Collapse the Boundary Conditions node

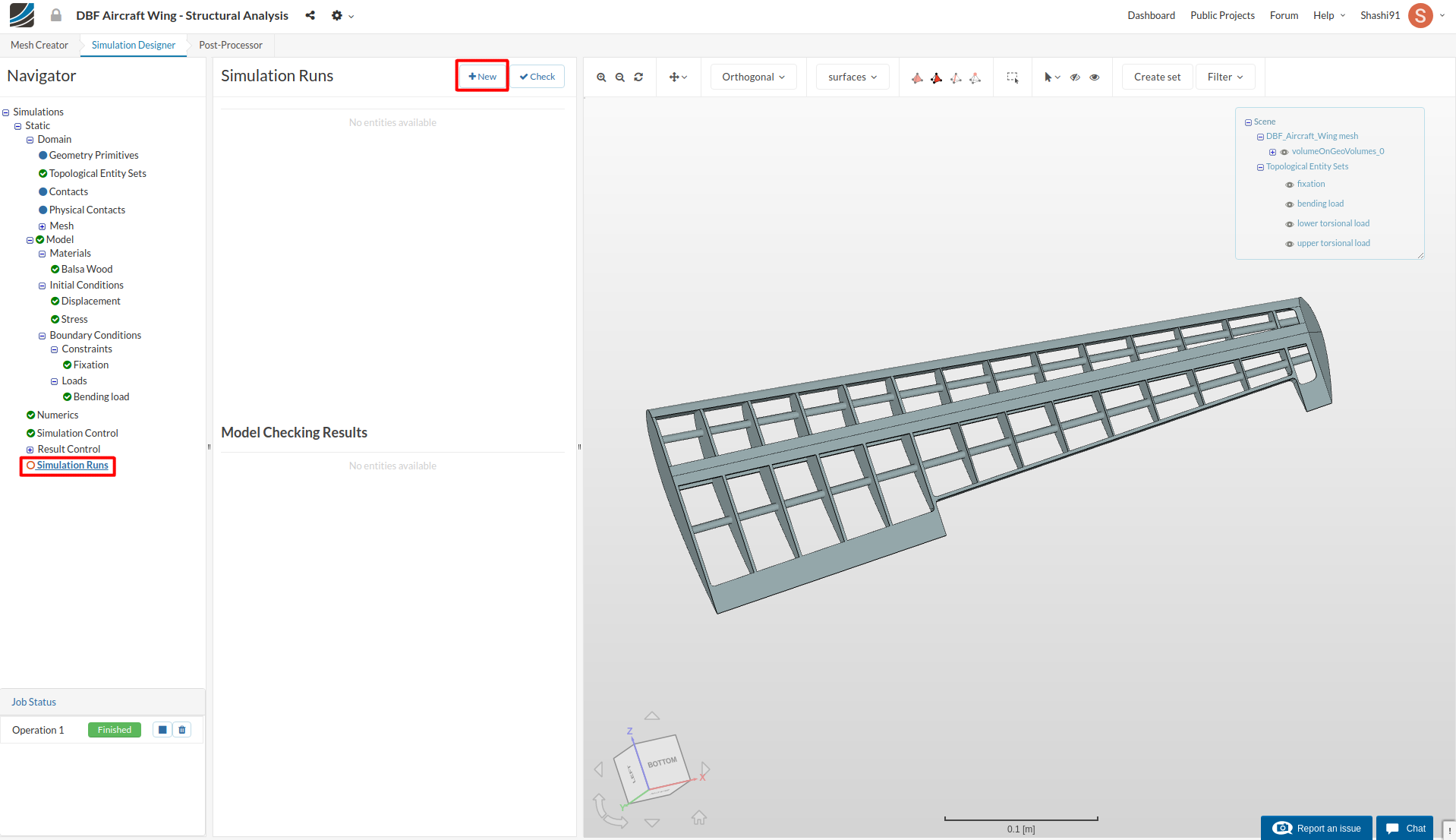43,336
